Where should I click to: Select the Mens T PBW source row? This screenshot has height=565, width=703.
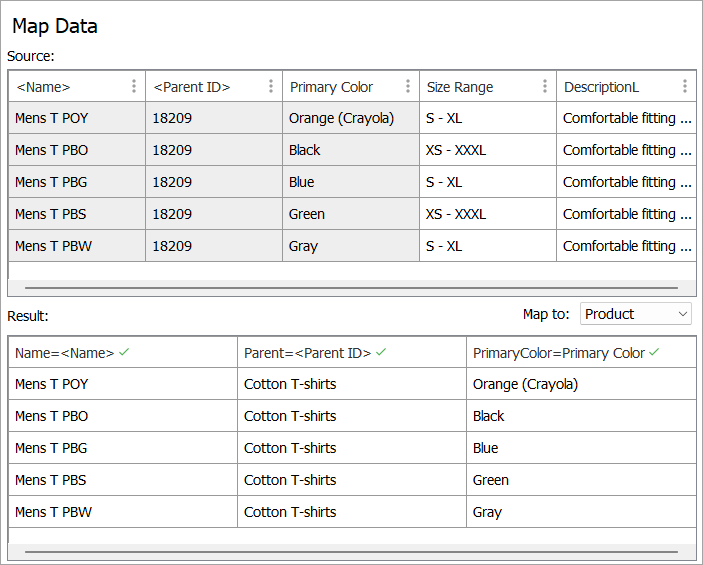53,246
